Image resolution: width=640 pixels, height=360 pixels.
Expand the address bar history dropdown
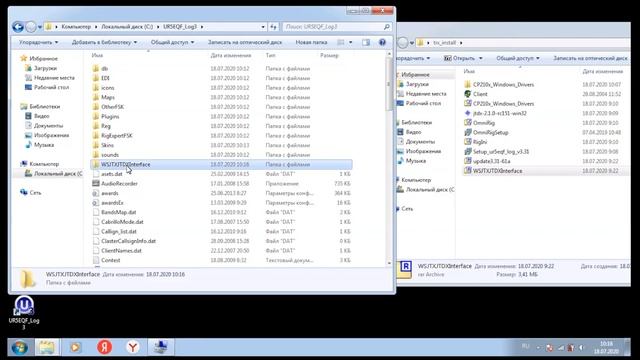tap(263, 27)
